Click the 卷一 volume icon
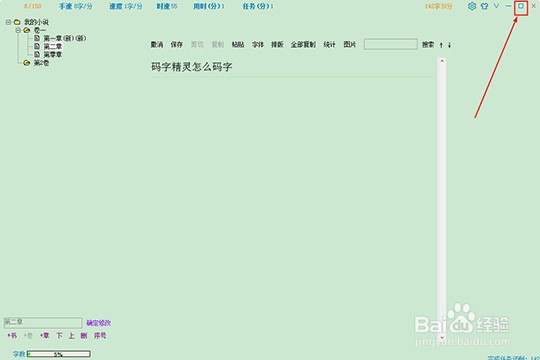Viewport: 540px width, 360px height. tap(27, 30)
